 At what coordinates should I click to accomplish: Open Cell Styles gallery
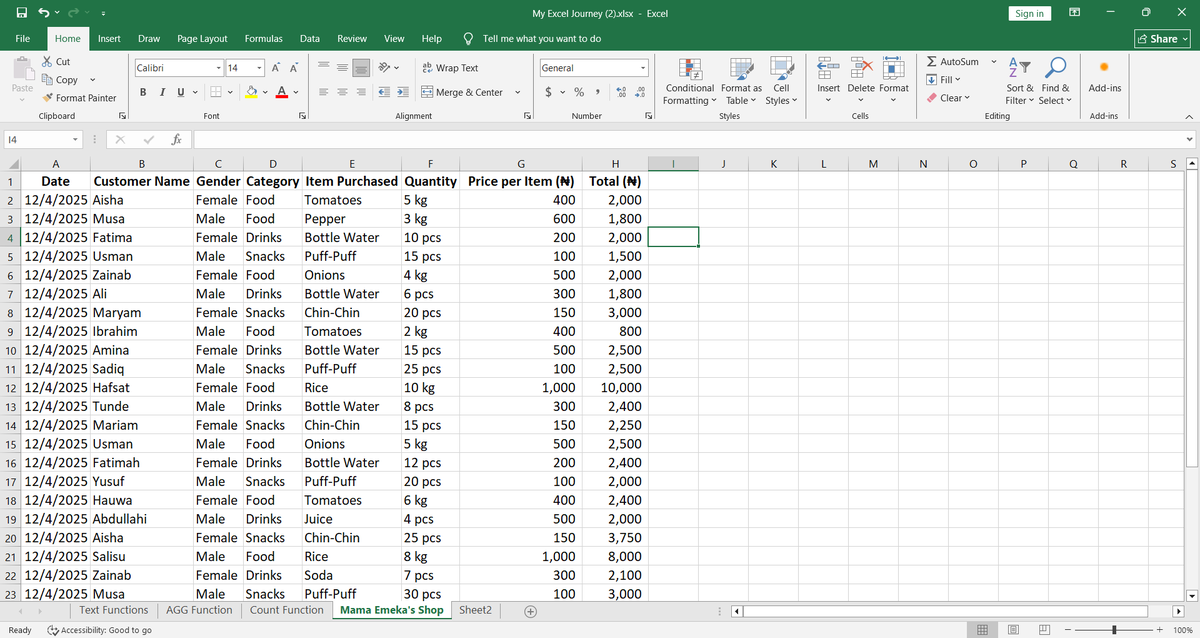coord(781,82)
